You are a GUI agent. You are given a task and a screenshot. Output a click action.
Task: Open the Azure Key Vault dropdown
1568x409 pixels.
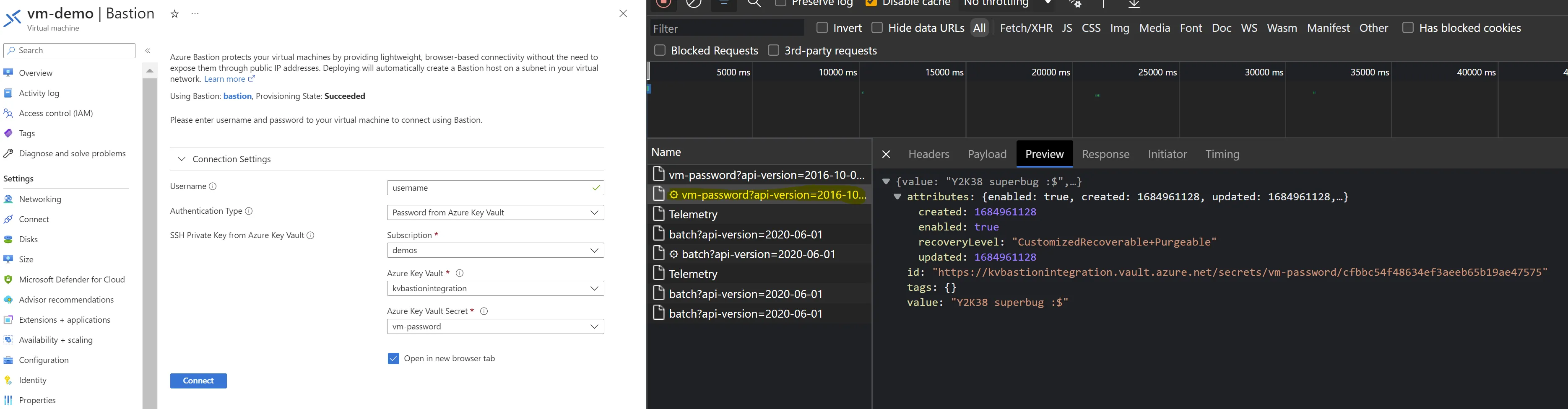[x=496, y=288]
